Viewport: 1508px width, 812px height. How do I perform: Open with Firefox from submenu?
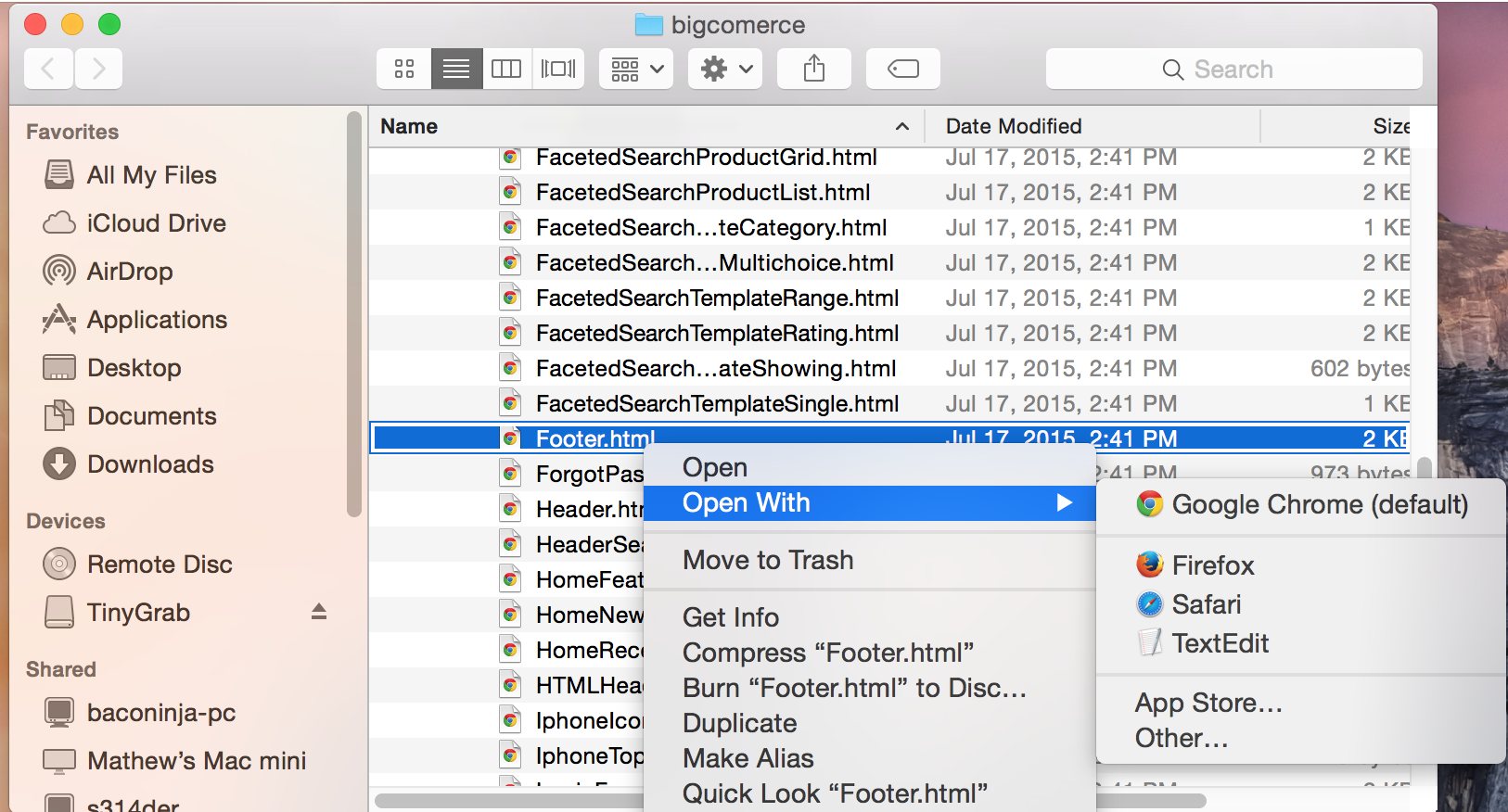click(x=1301, y=565)
